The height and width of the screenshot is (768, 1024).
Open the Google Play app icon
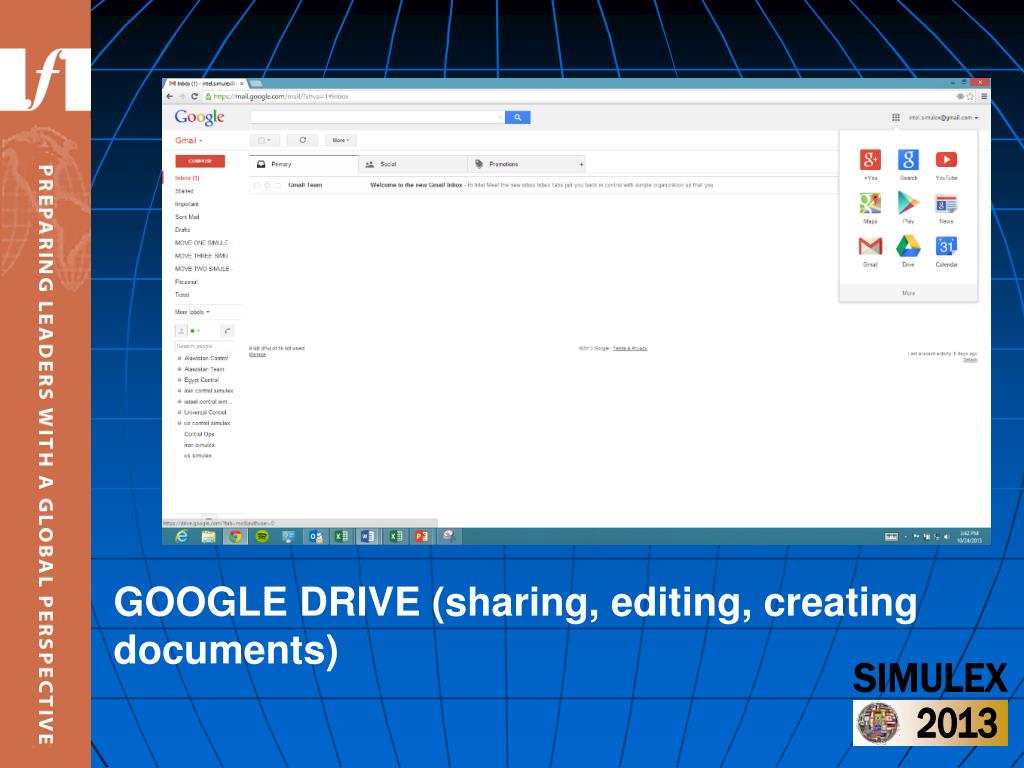(x=908, y=204)
